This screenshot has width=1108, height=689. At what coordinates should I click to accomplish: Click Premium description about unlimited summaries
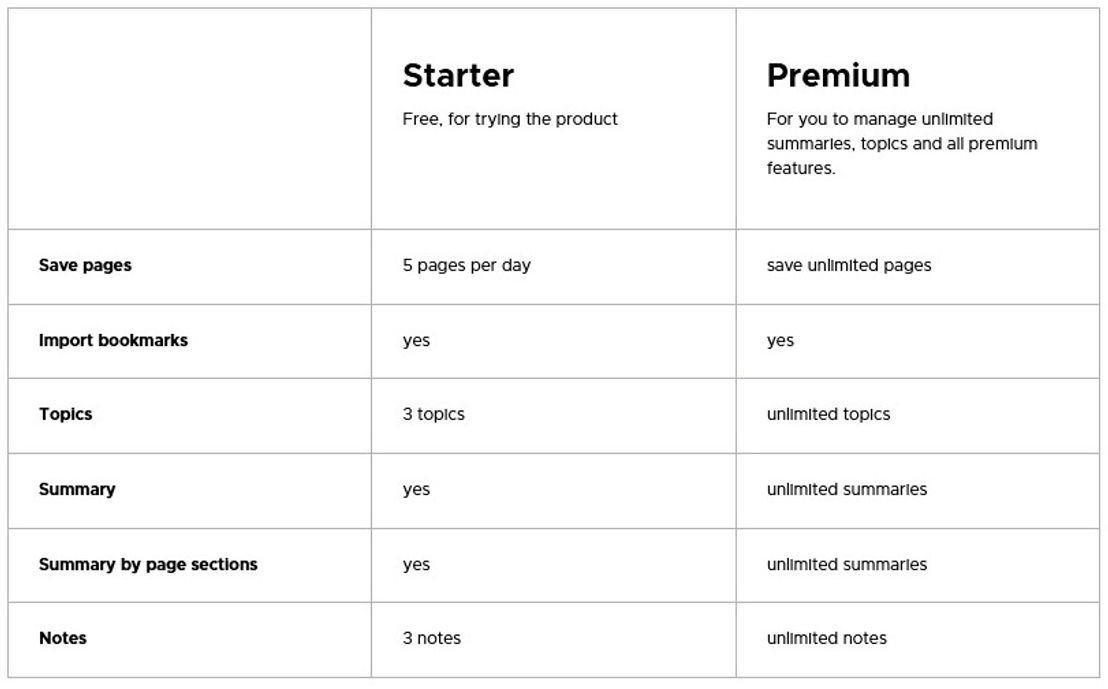[x=902, y=143]
